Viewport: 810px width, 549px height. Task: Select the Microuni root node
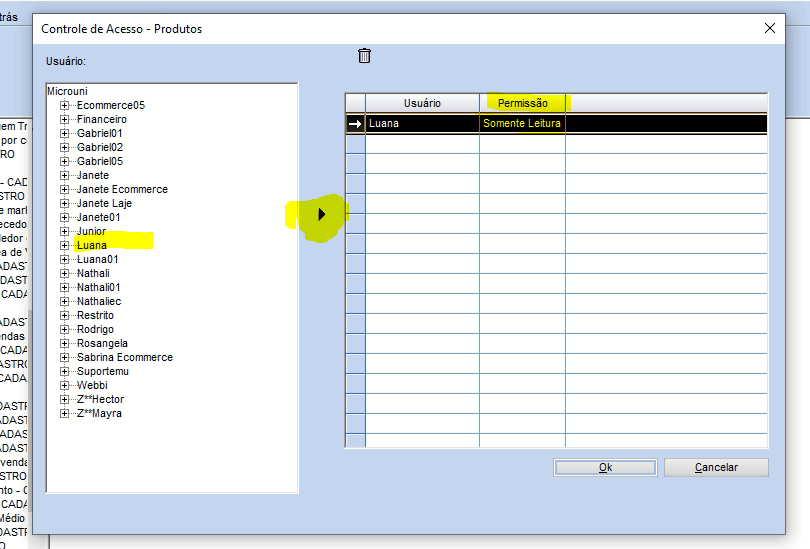tap(68, 91)
